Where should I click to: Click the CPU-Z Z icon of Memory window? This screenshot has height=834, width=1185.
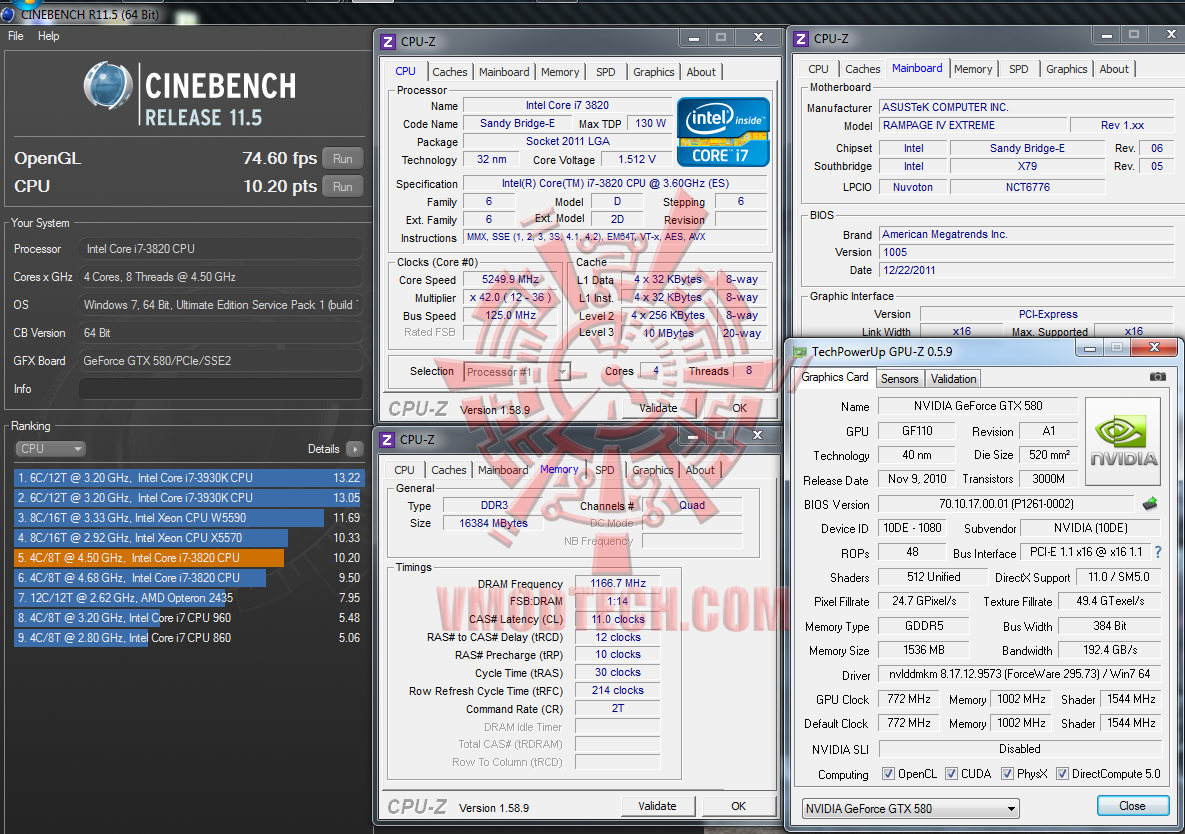tap(387, 440)
